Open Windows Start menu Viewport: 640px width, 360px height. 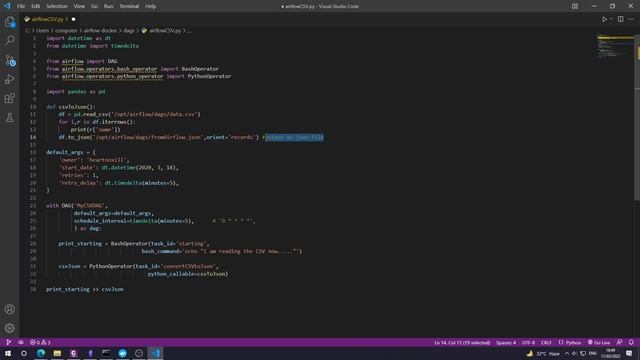(8, 353)
